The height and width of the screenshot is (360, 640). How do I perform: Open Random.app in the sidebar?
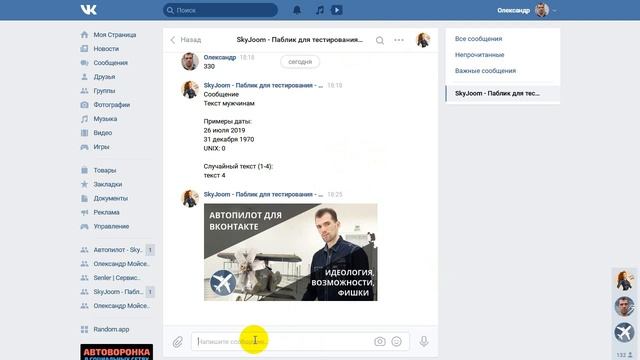click(x=111, y=329)
